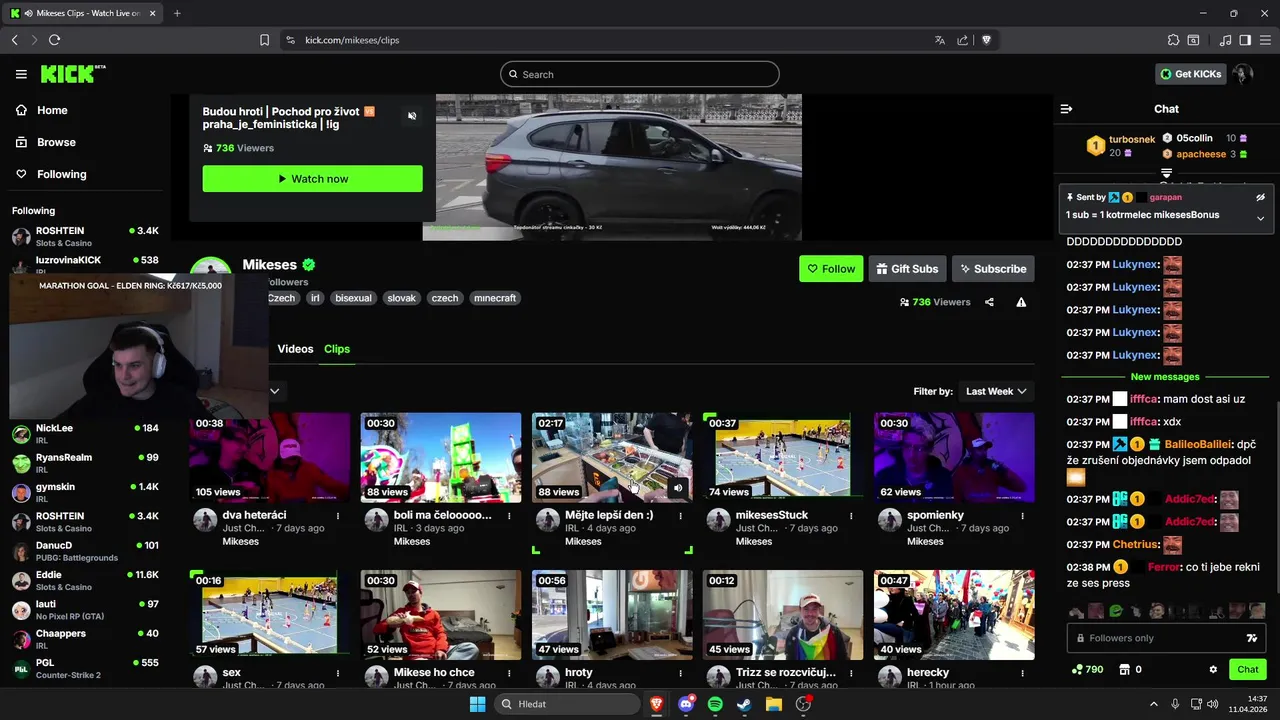Viewport: 1280px width, 720px height.
Task: Click the Gift Subs button
Action: click(x=907, y=269)
